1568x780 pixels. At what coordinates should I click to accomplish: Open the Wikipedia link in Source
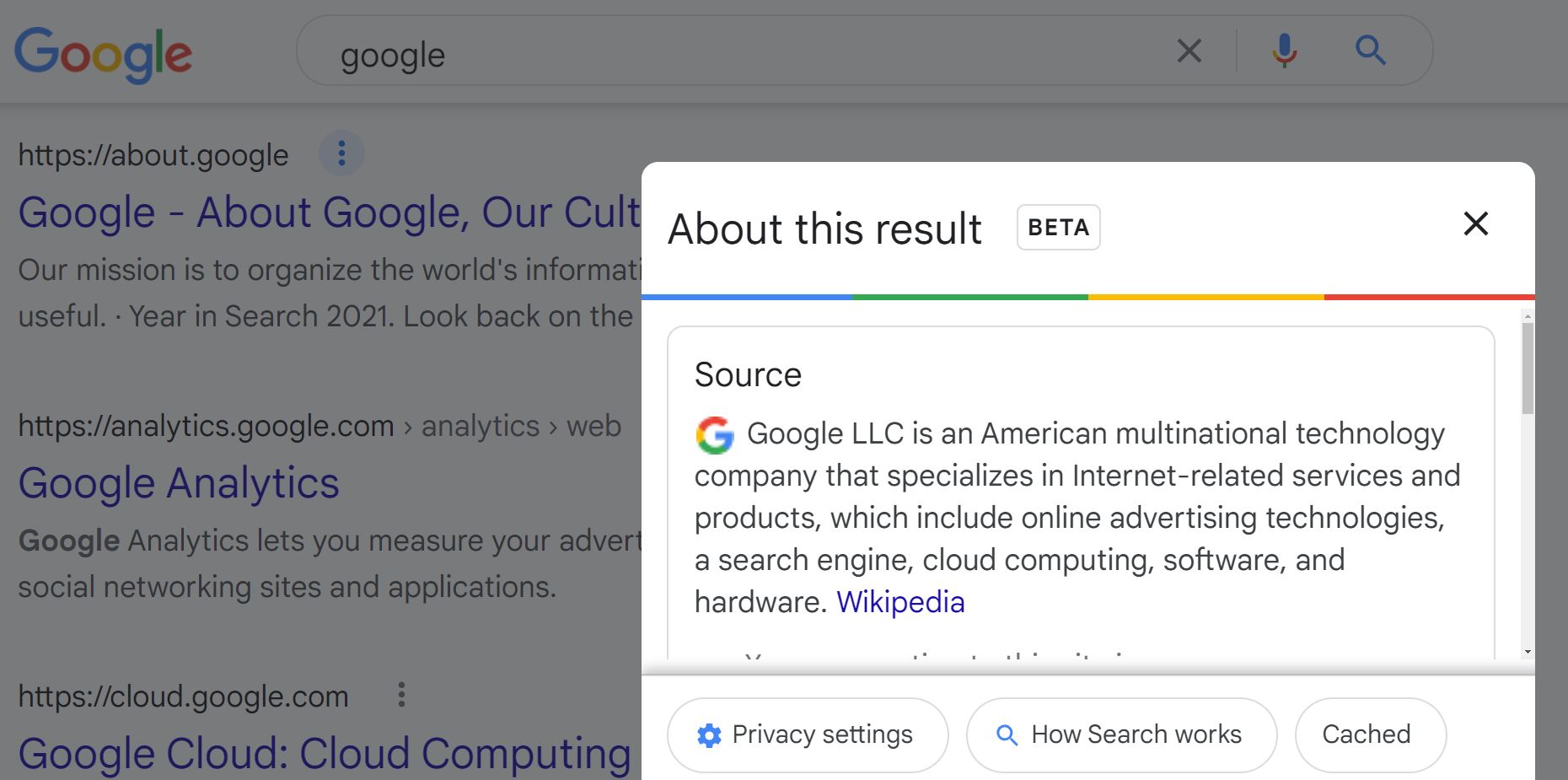pos(900,602)
